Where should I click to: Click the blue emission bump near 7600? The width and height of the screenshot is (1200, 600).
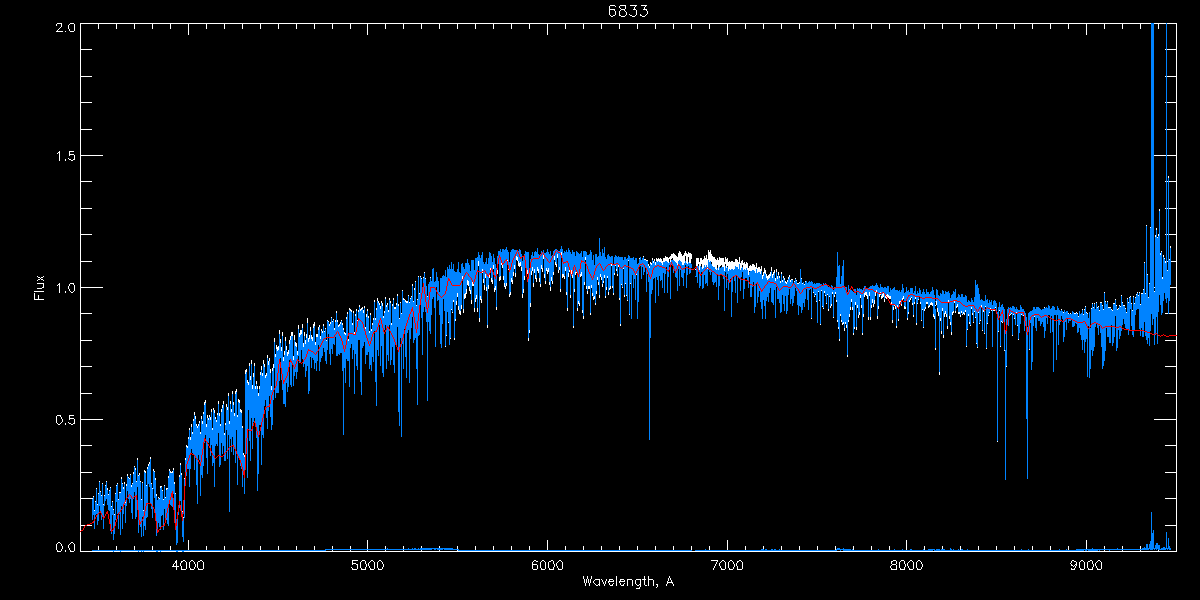839,270
